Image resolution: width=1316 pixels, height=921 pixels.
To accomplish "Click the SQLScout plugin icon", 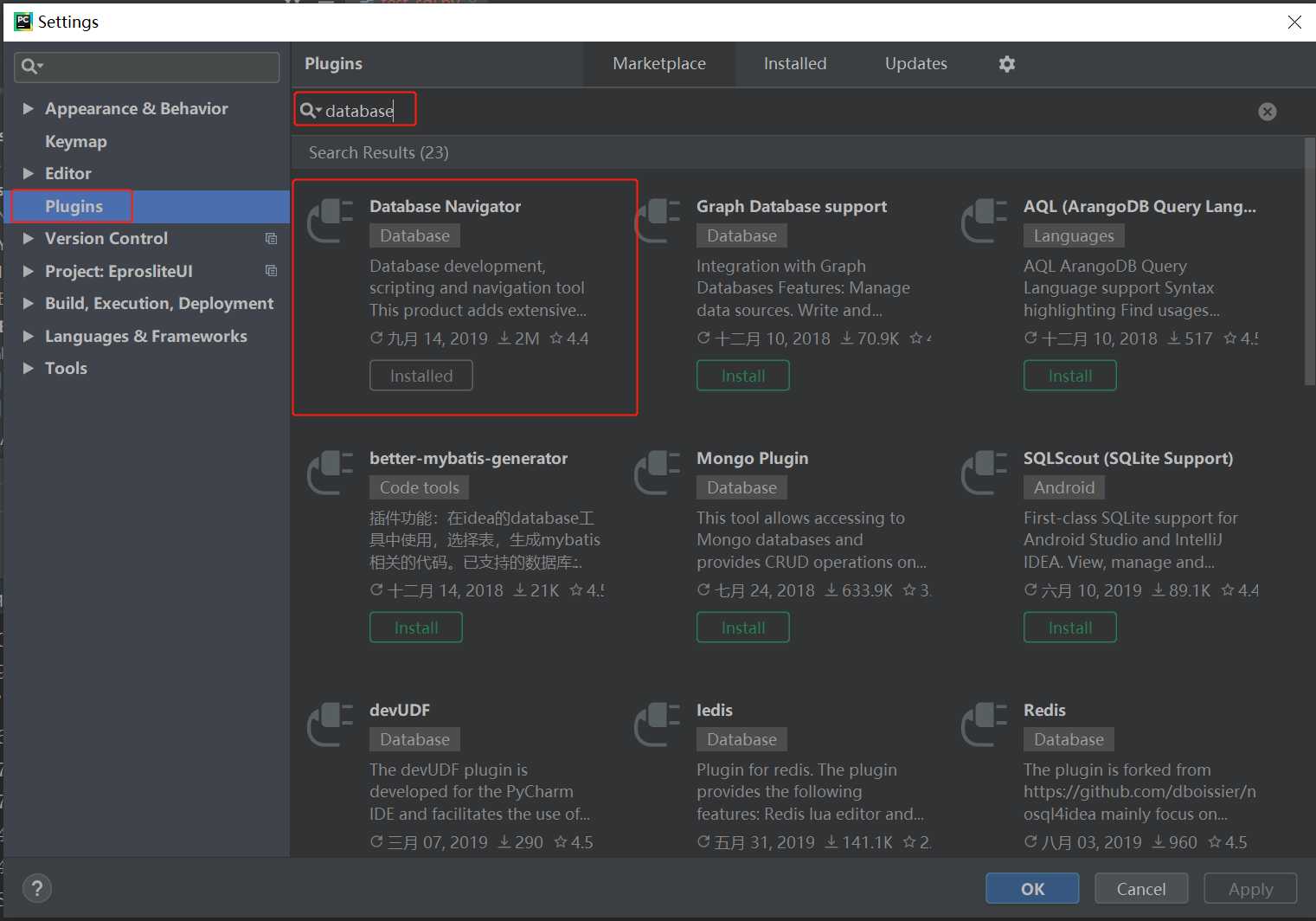I will point(985,473).
